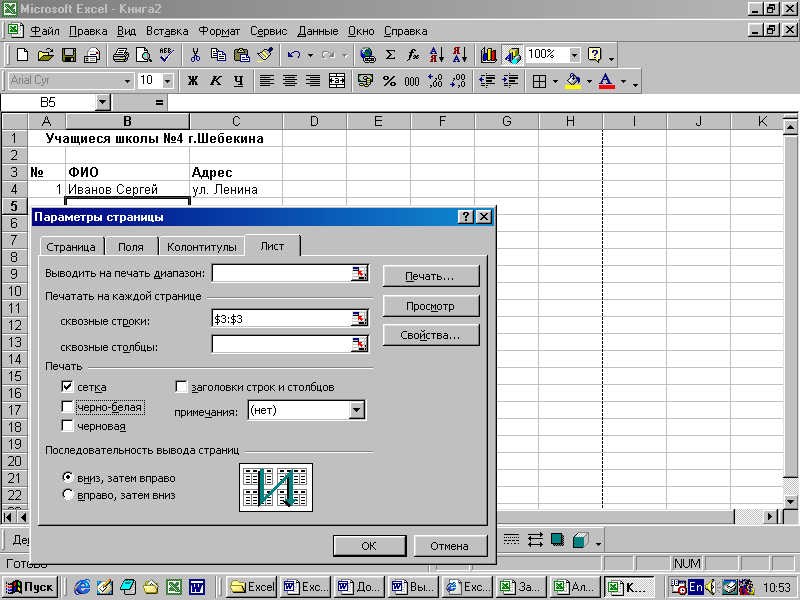Image resolution: width=800 pixels, height=600 pixels.
Task: Click the Currency style icon
Action: (x=365, y=81)
